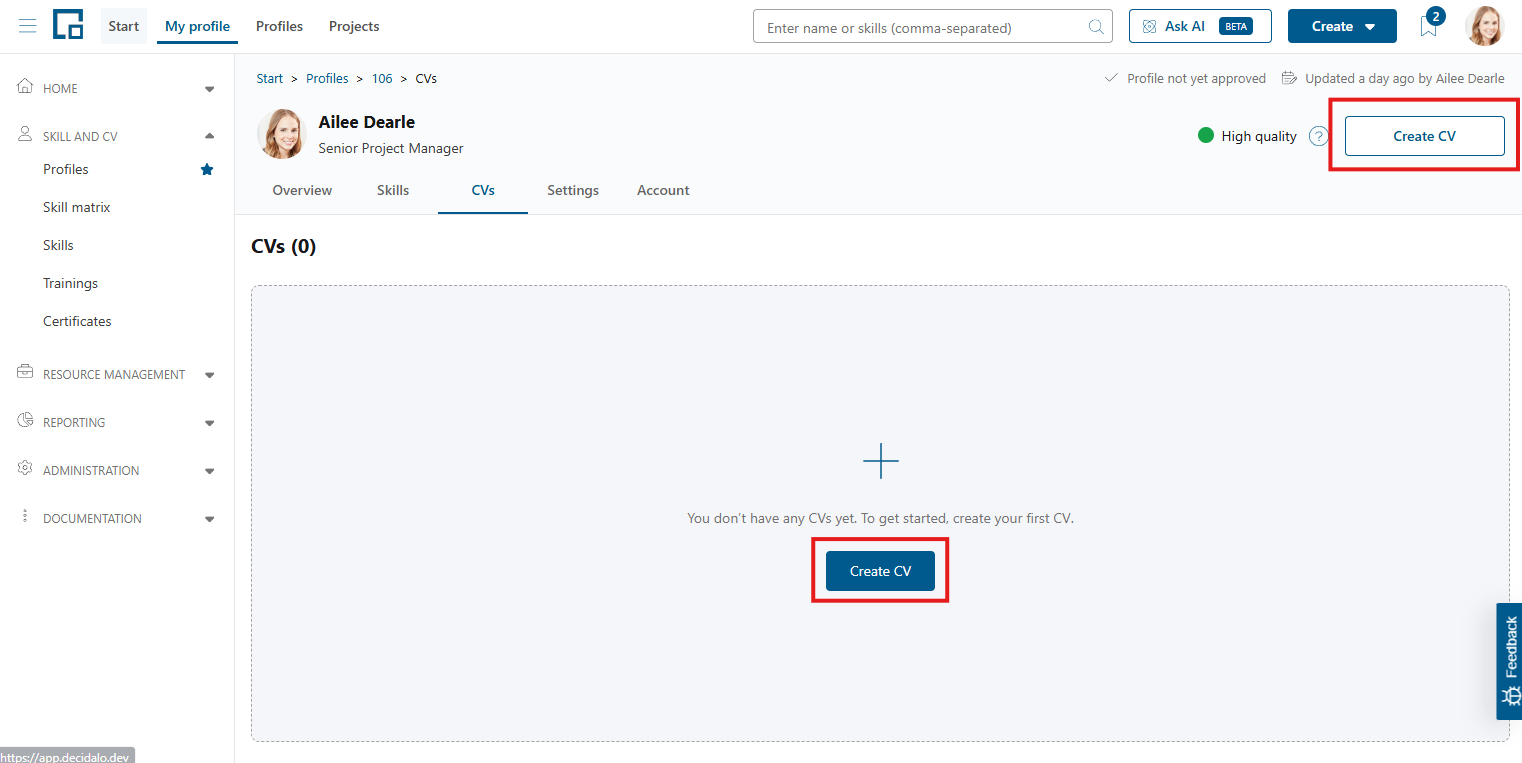This screenshot has width=1522, height=763.
Task: Click the Administration gear icon
Action: pos(26,469)
